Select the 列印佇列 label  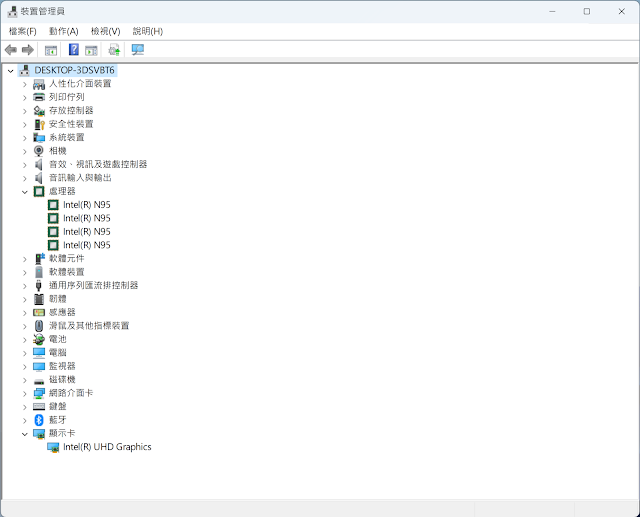pyautogui.click(x=67, y=97)
